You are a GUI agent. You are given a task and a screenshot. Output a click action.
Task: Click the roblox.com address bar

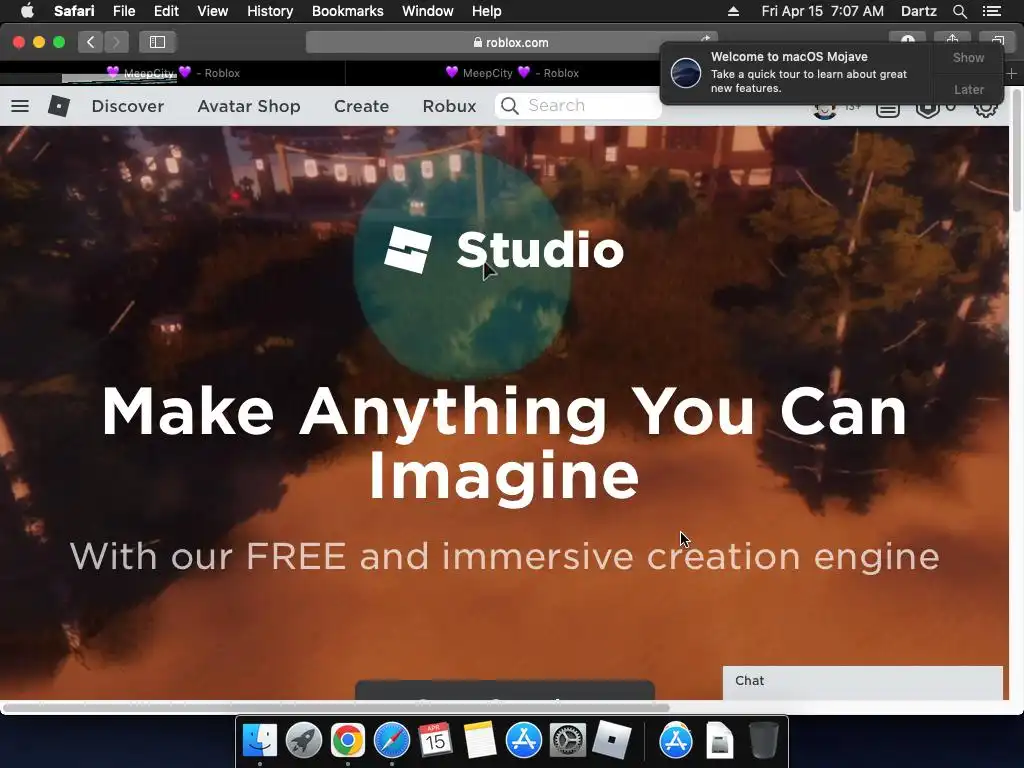click(x=511, y=42)
